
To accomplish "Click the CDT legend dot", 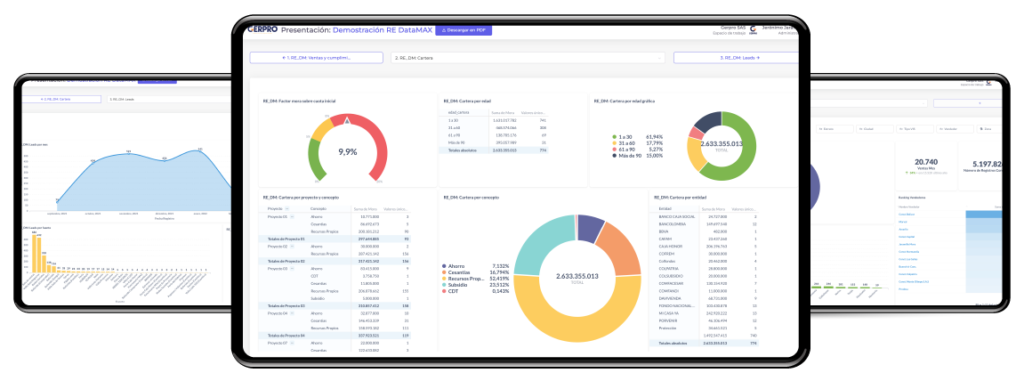I will pos(444,290).
